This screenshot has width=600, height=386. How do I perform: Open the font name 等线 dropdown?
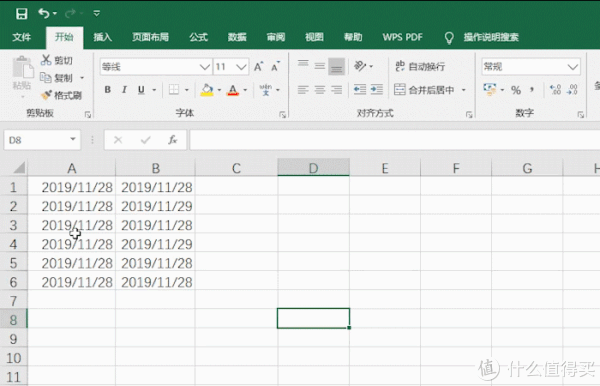[205, 67]
